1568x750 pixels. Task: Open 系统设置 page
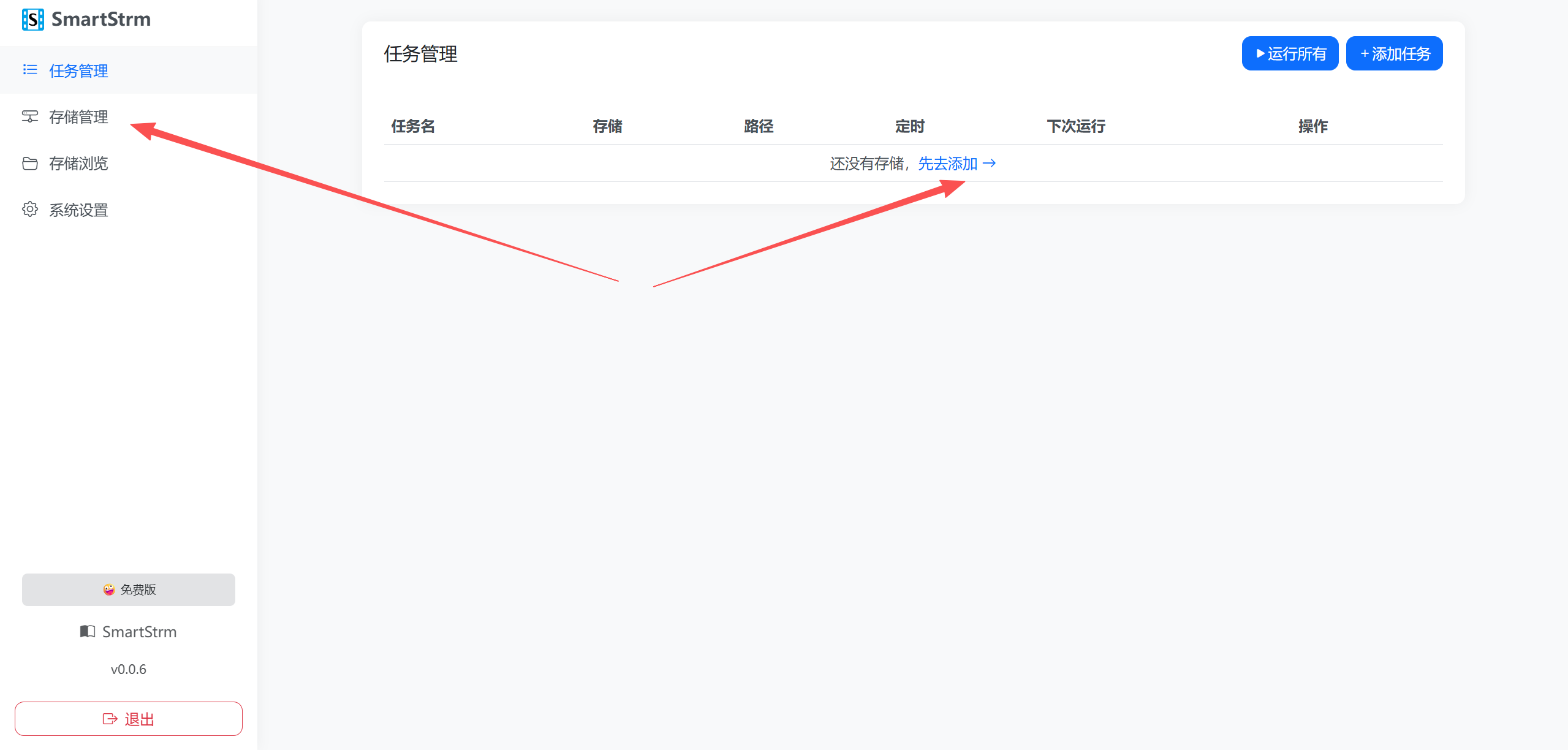coord(78,210)
